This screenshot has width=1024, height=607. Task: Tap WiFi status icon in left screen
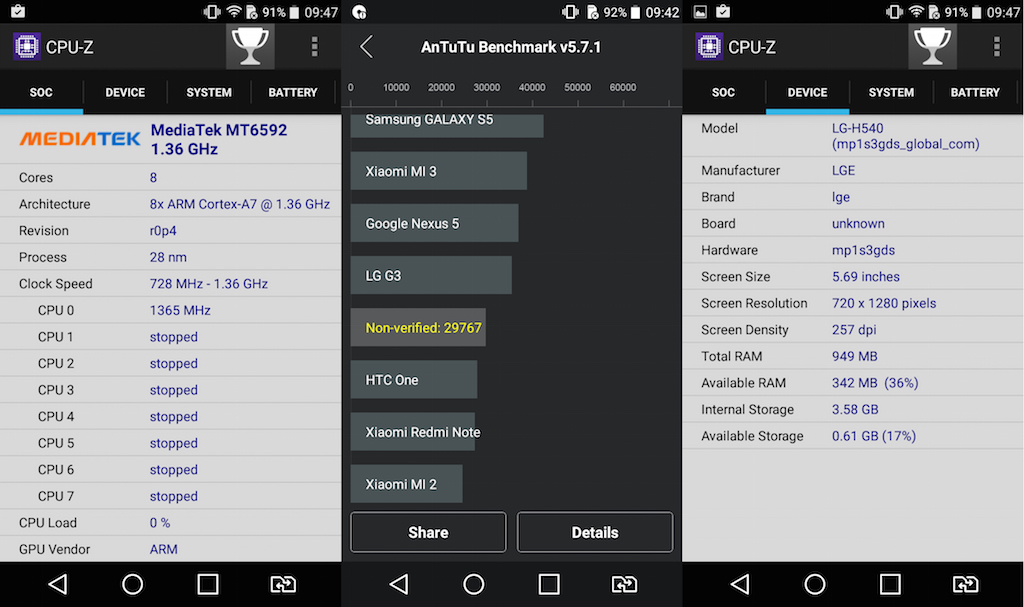tap(234, 12)
